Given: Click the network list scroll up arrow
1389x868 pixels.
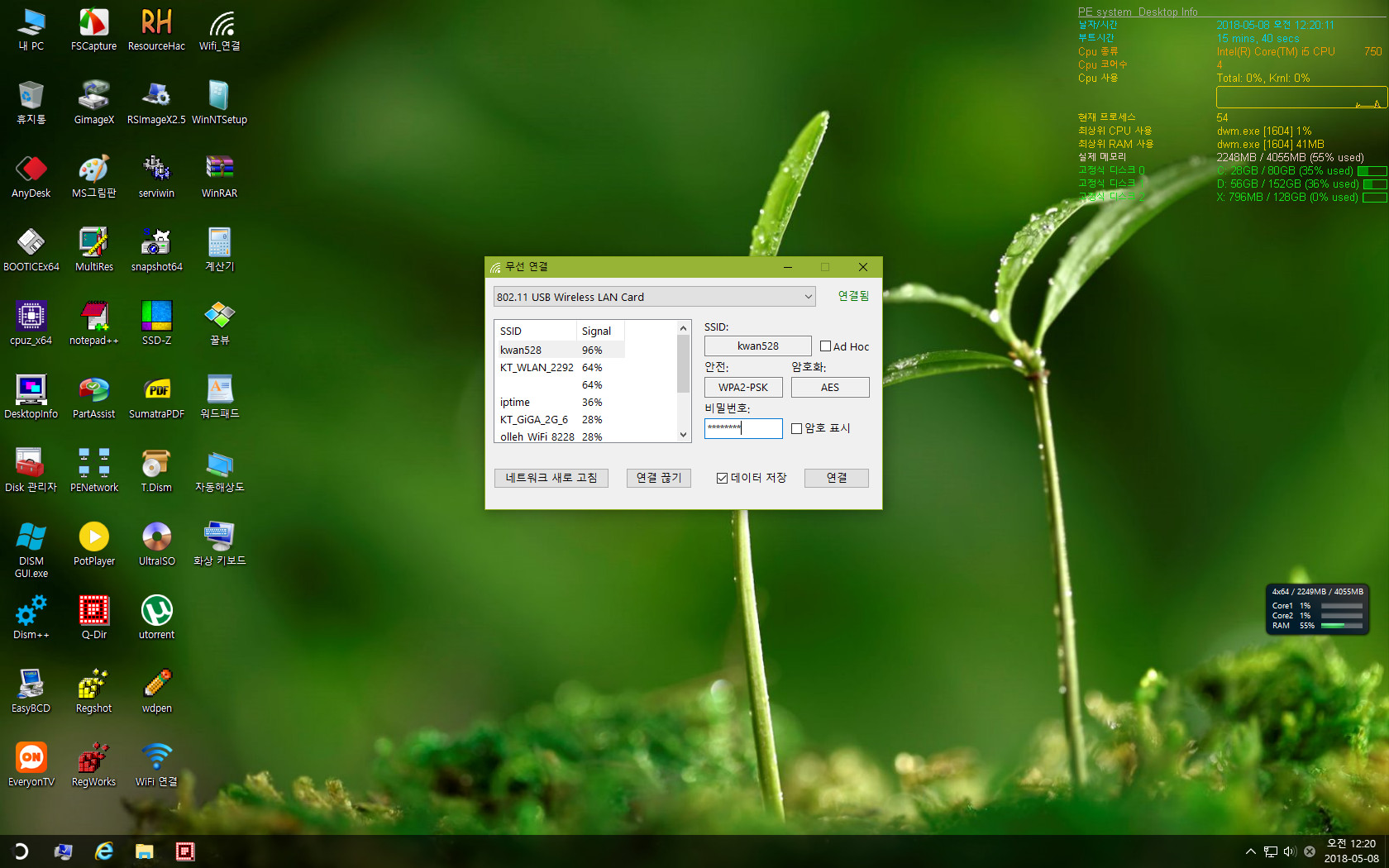Looking at the screenshot, I should click(683, 328).
